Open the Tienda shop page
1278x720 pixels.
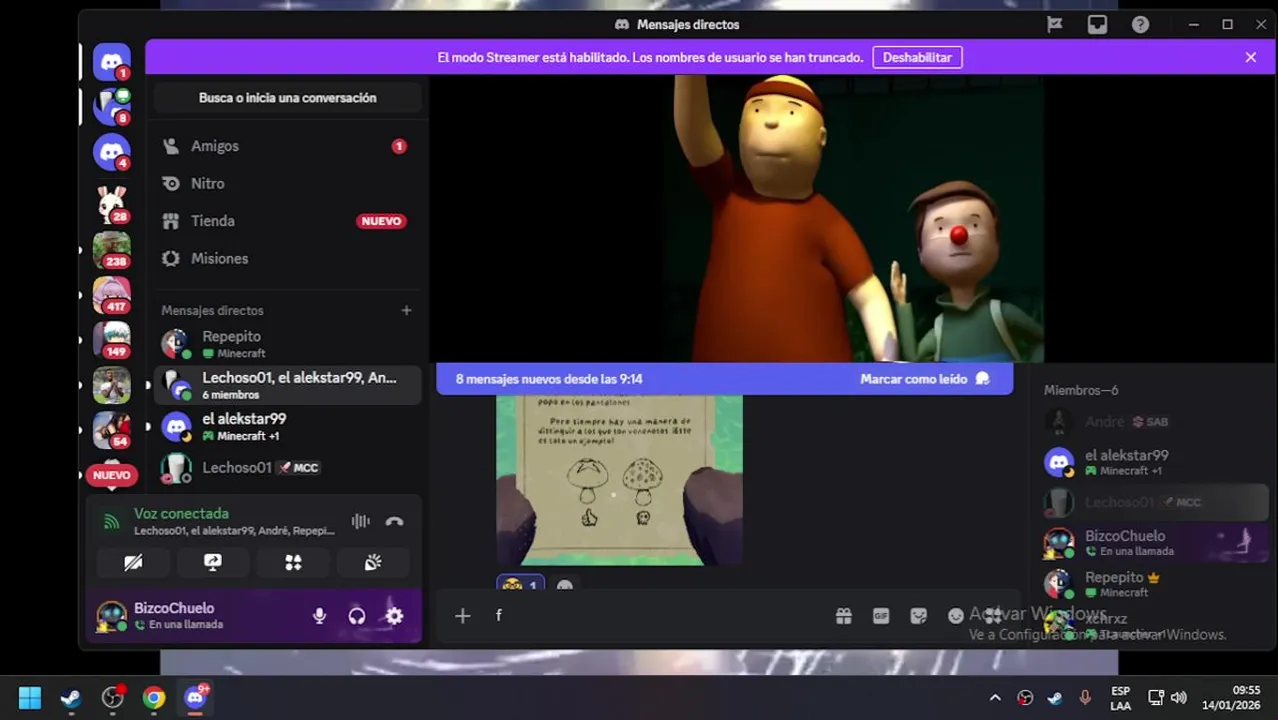288,221
